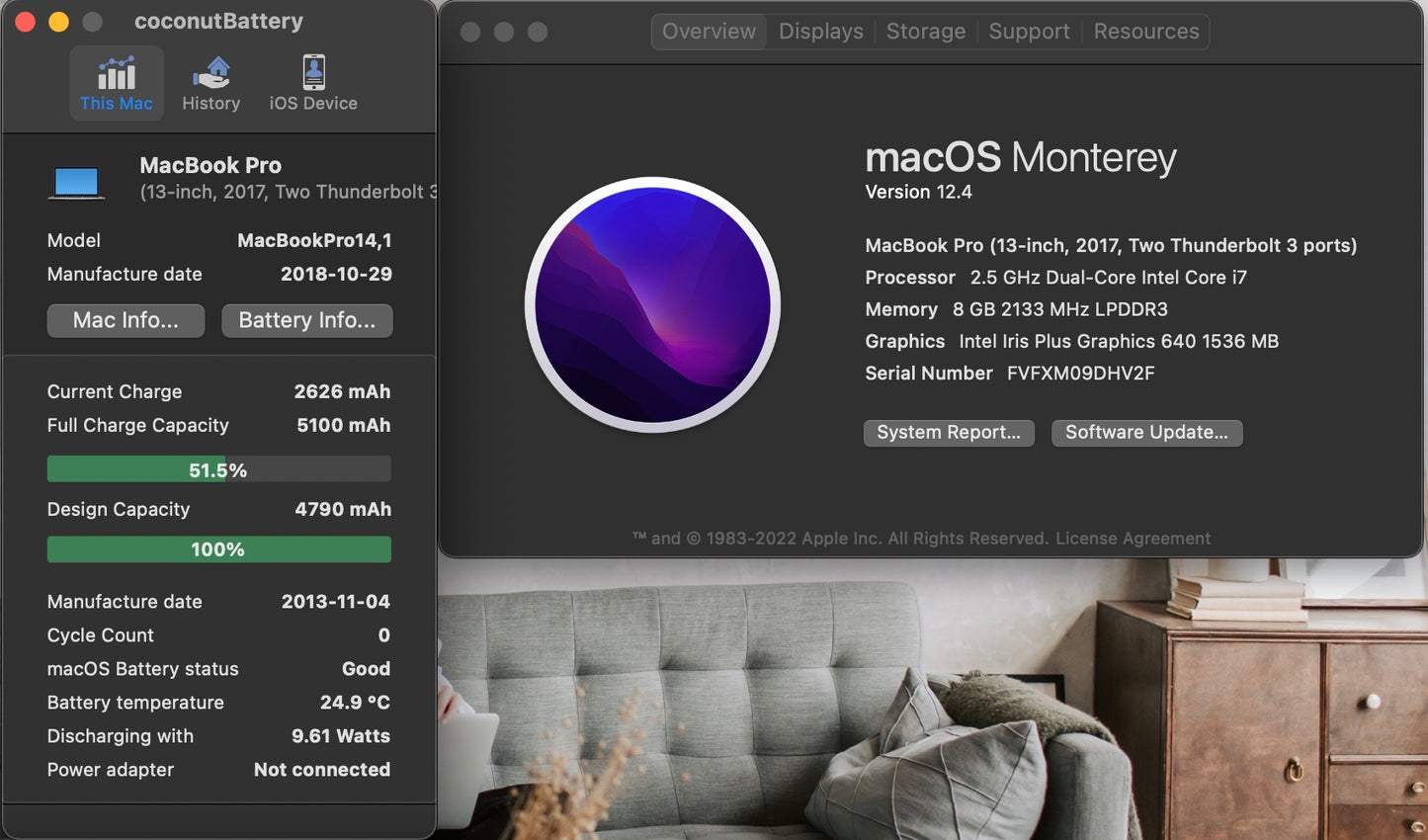Open the Mac Info dialog
The width and height of the screenshot is (1428, 840).
point(125,320)
